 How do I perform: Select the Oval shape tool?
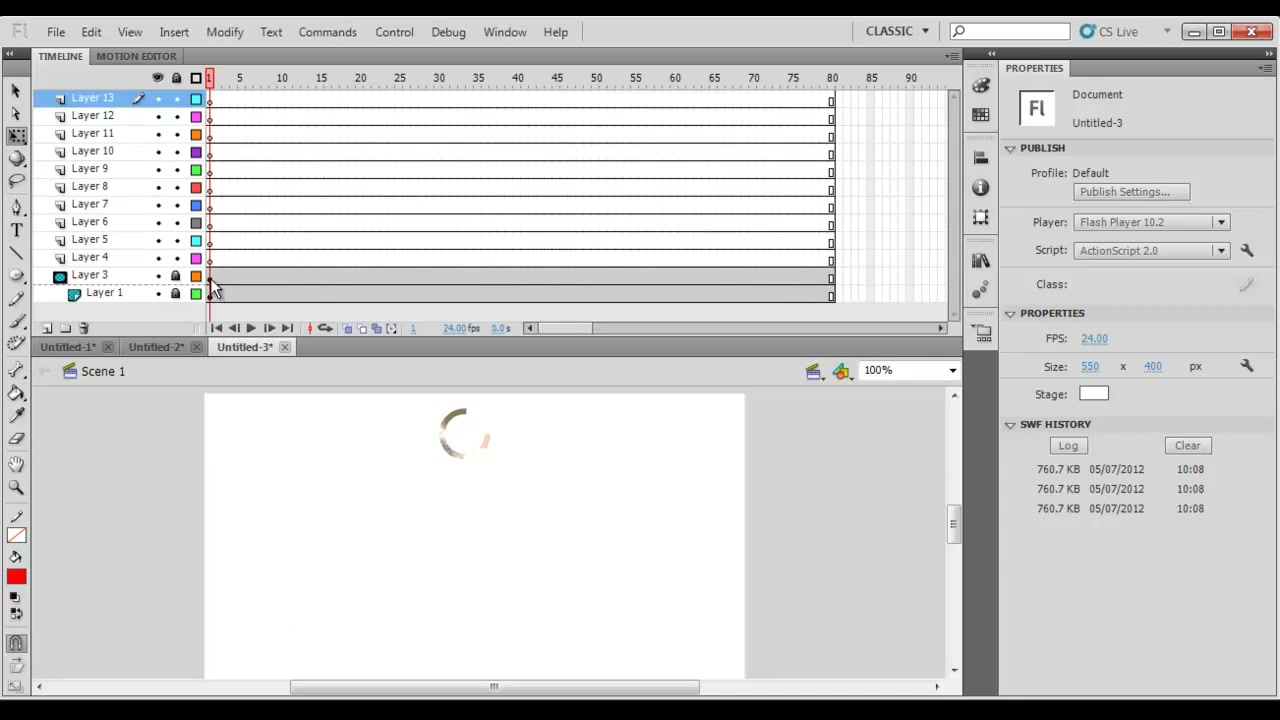pyautogui.click(x=16, y=275)
